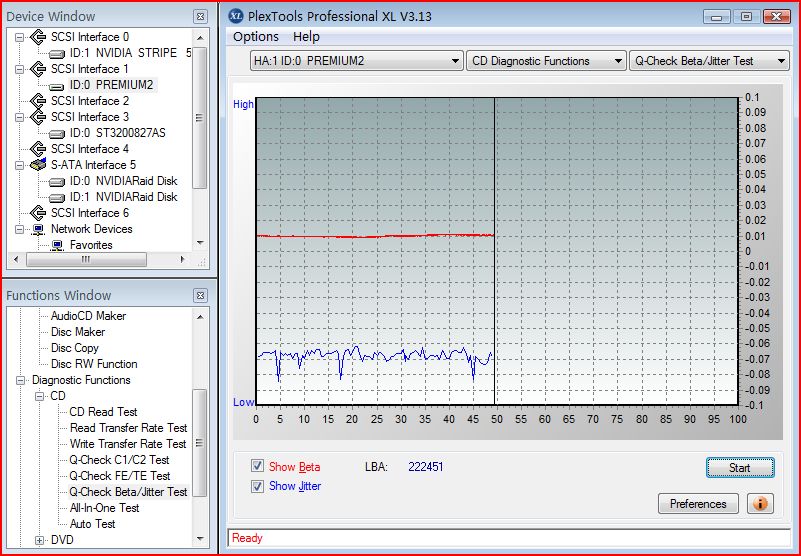The image size is (801, 556).
Task: Click Functions Window scroll up arrow
Action: pos(200,317)
